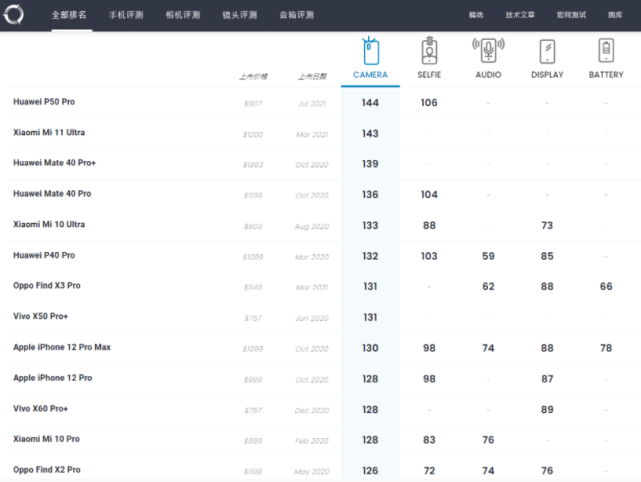Open the 音箱评测 menu item
Viewport: 641px width, 482px height.
[296, 15]
